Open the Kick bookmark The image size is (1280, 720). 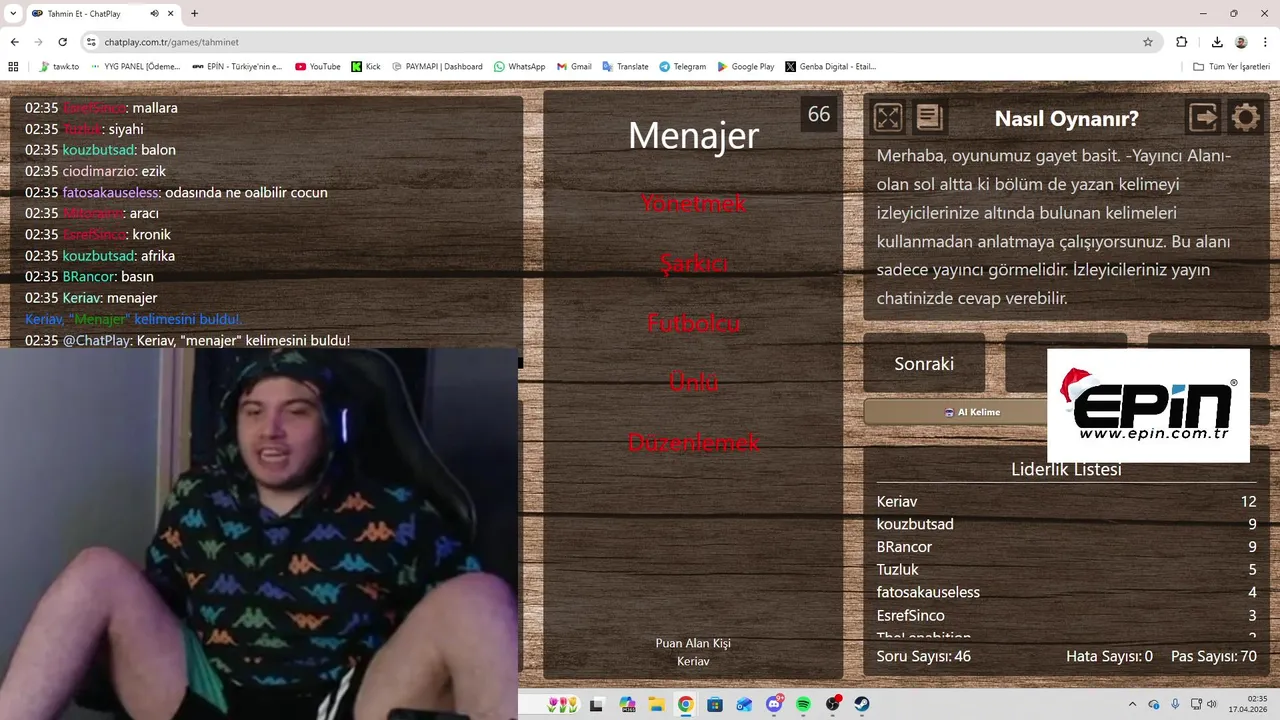coord(366,67)
